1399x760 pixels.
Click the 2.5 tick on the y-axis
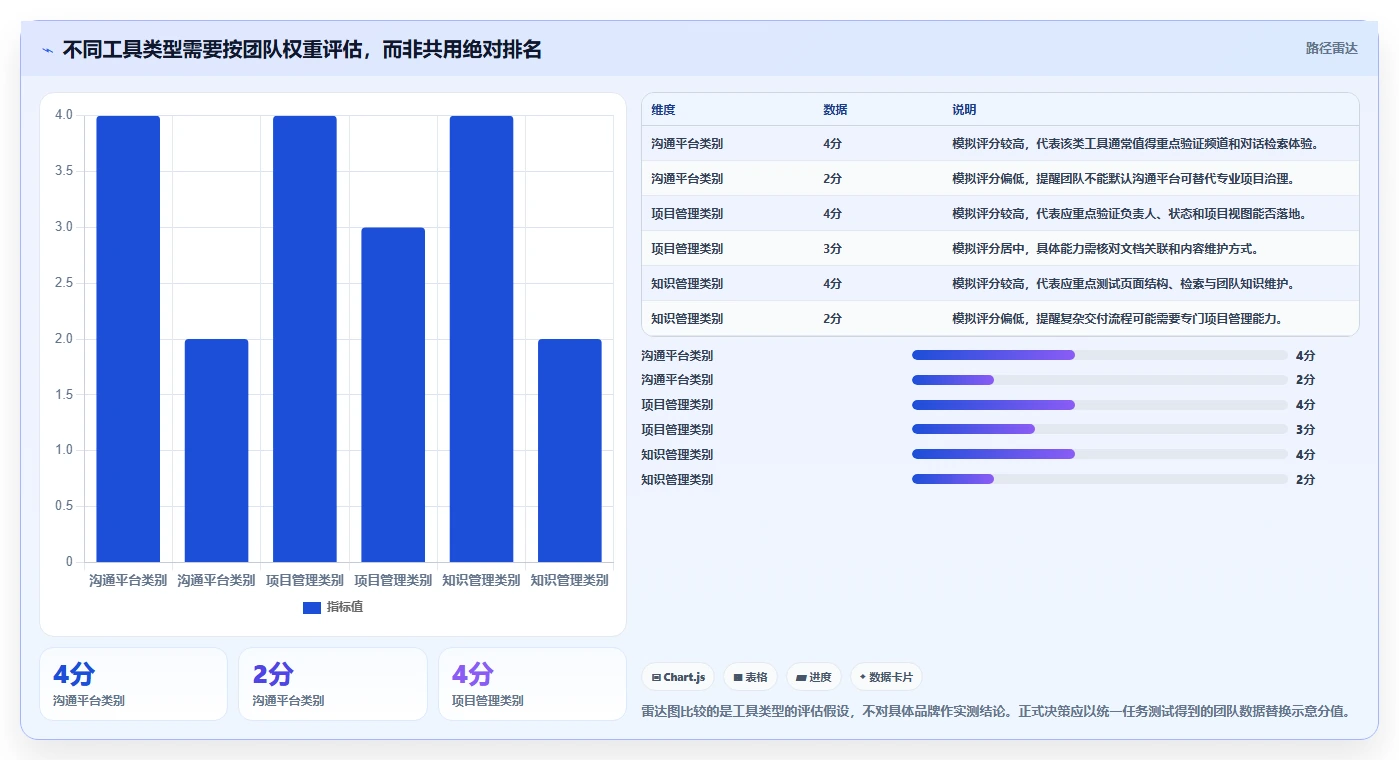(64, 283)
